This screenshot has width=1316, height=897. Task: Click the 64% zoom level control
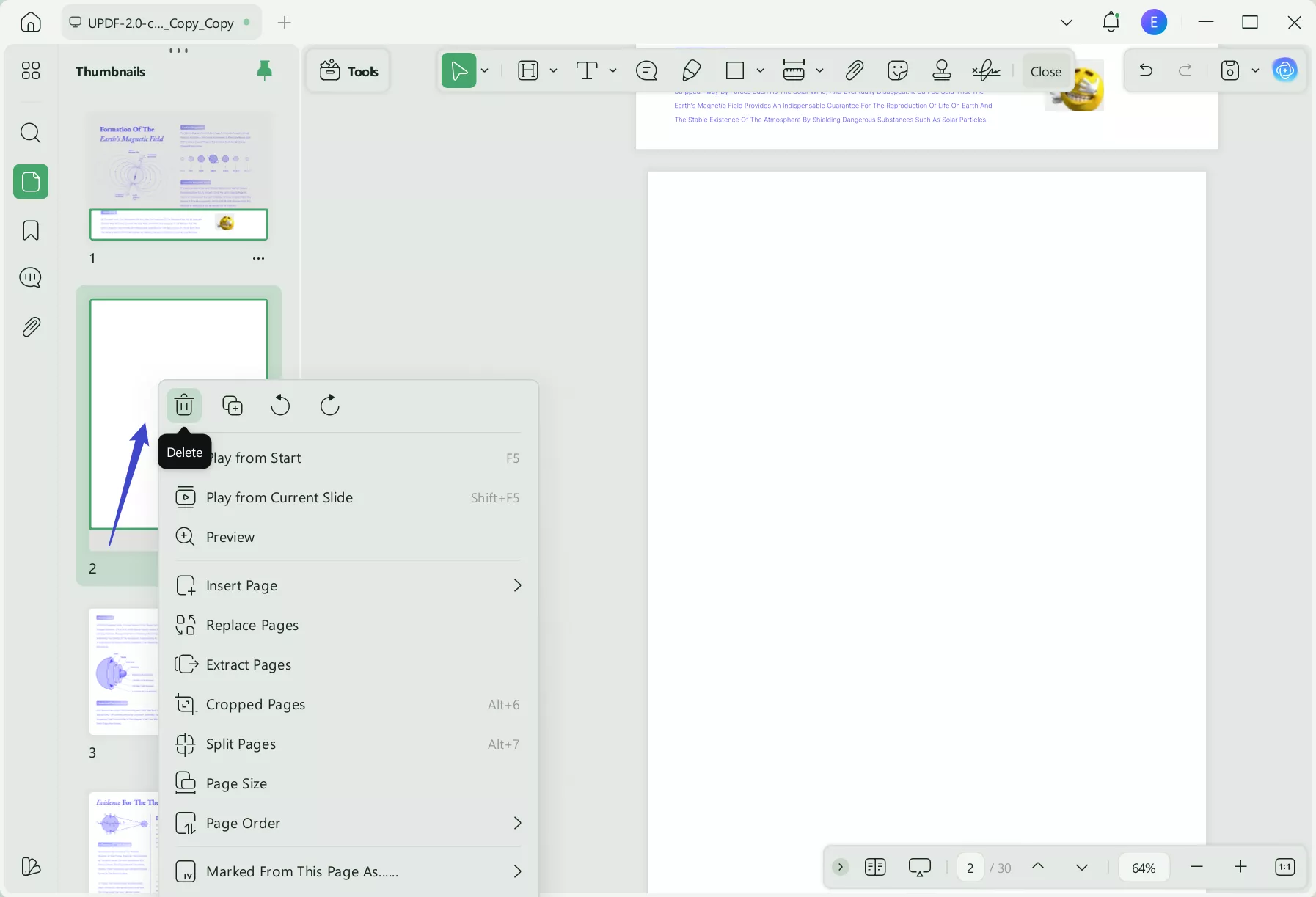coord(1142,867)
